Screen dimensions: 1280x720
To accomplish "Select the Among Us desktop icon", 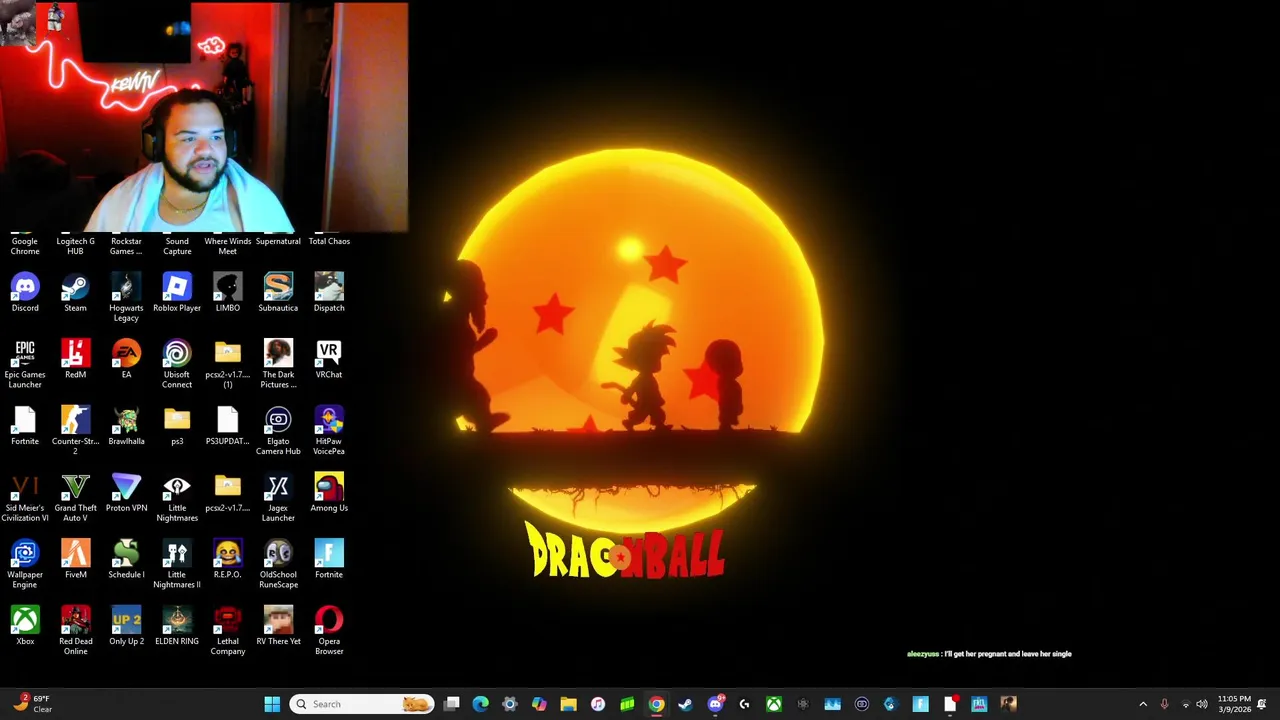I will click(329, 493).
